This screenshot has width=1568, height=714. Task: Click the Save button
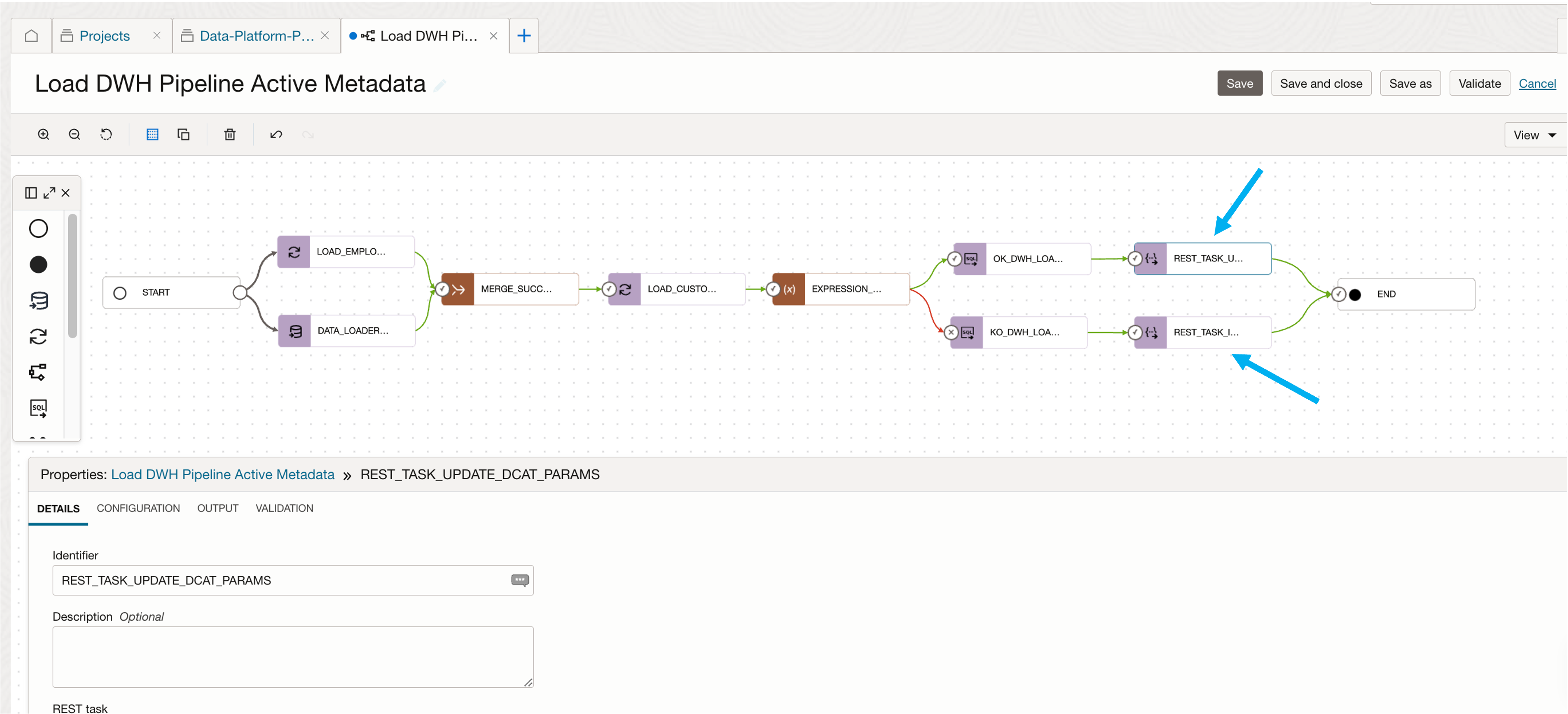(1240, 83)
